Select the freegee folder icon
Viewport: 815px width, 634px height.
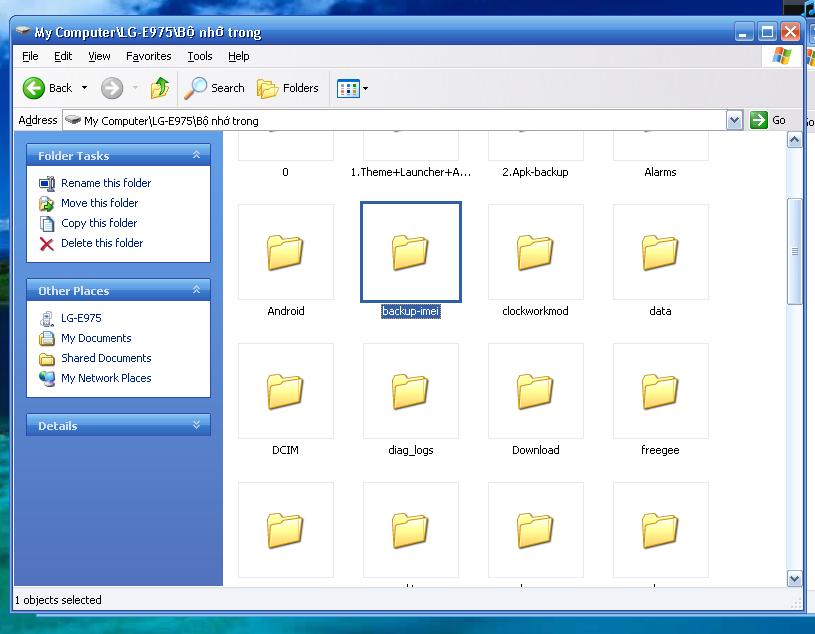660,391
